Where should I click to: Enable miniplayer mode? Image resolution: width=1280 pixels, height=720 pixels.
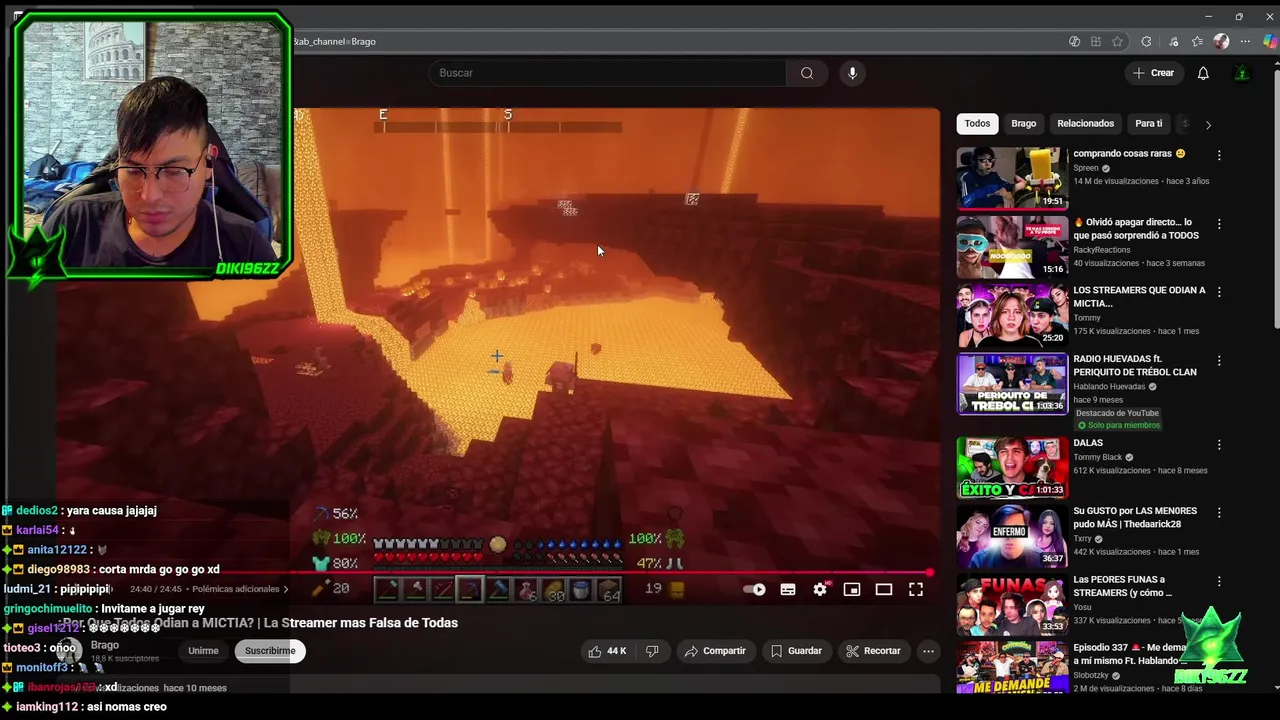pyautogui.click(x=852, y=590)
